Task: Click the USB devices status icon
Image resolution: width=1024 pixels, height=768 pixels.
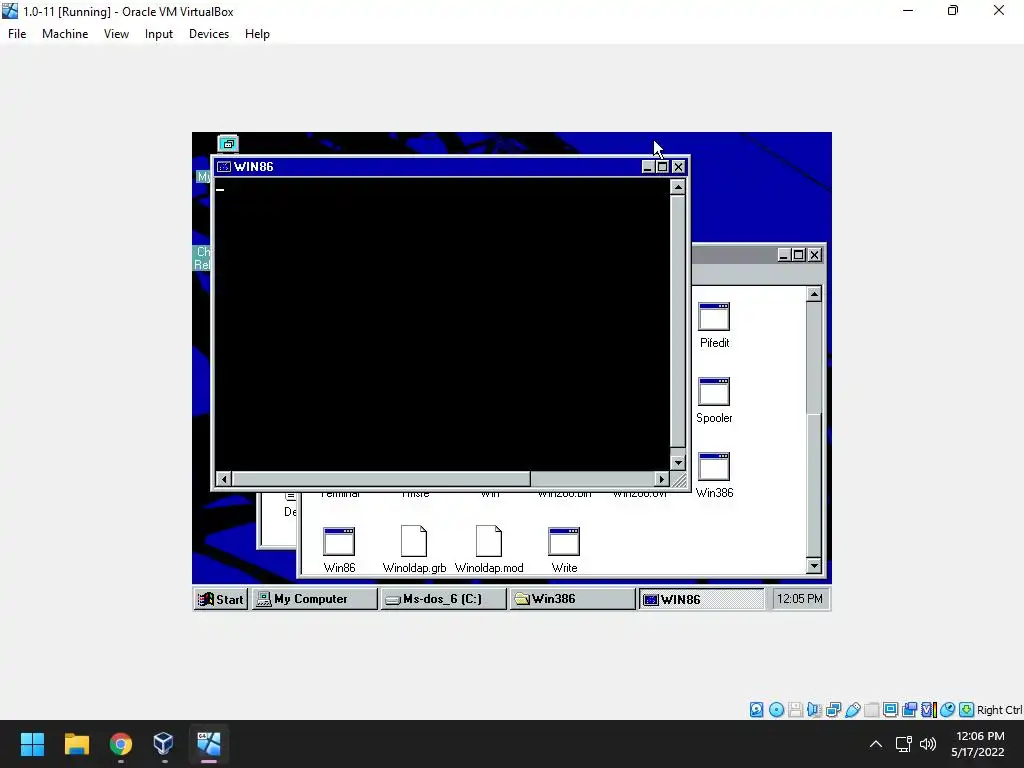Action: [x=852, y=710]
